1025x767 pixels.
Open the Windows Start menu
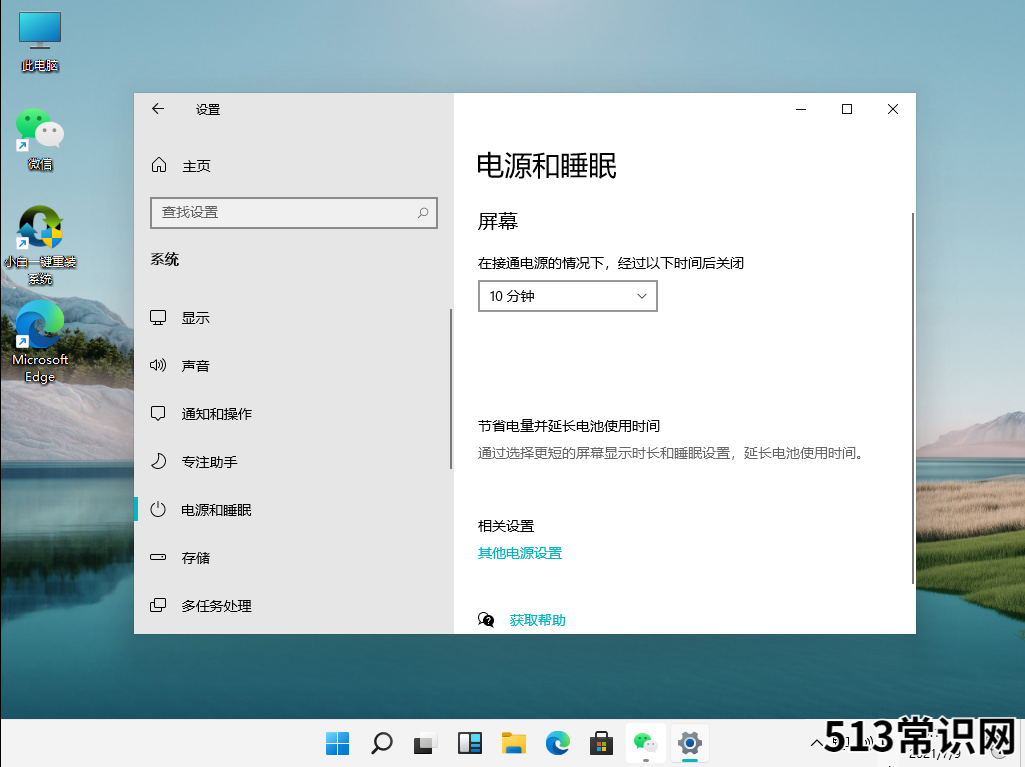tap(338, 743)
